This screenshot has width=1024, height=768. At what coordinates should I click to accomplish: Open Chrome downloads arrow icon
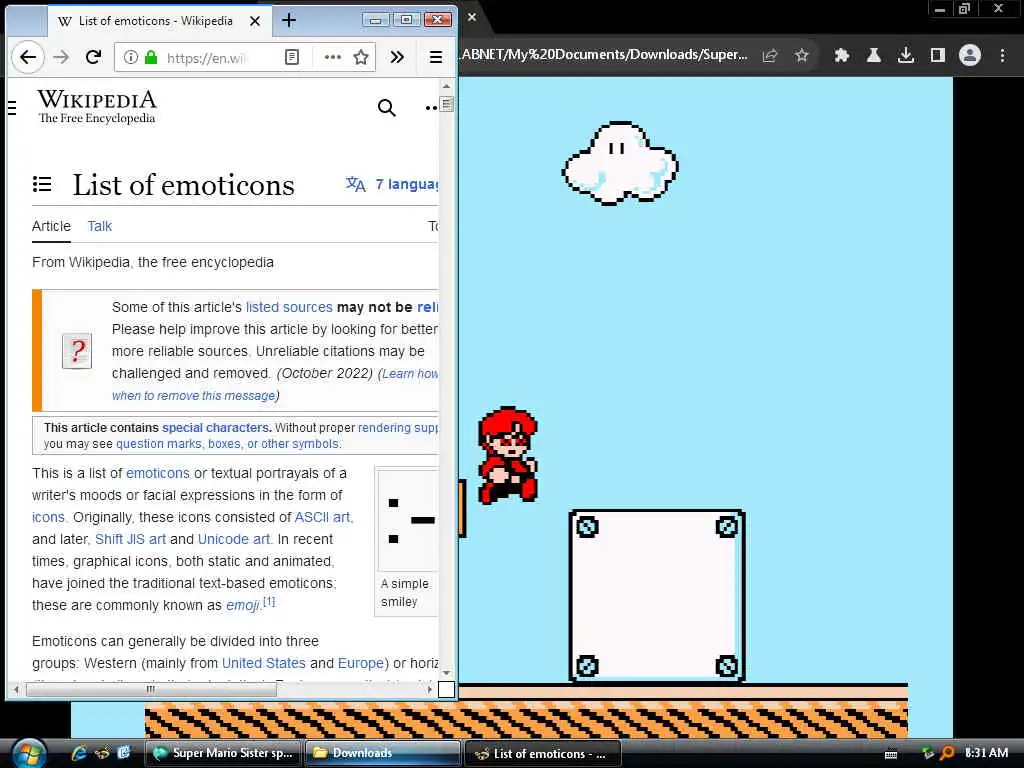pos(906,56)
